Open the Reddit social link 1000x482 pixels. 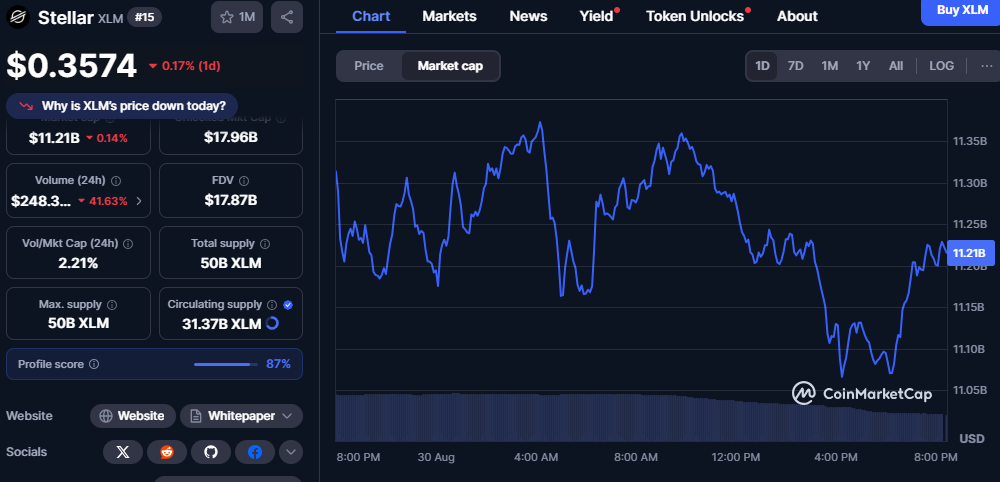coord(167,452)
